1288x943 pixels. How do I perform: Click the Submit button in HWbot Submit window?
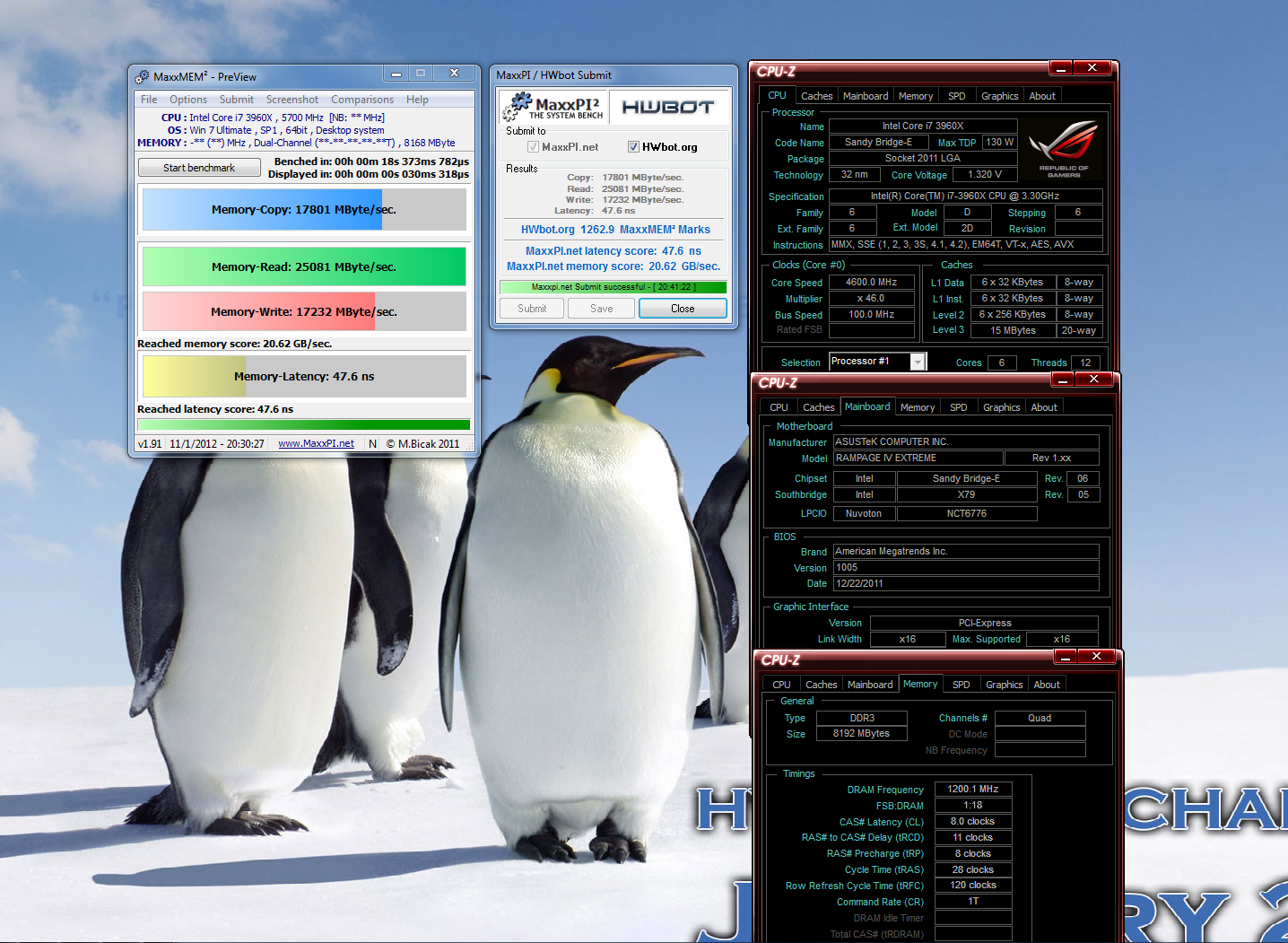pyautogui.click(x=532, y=309)
